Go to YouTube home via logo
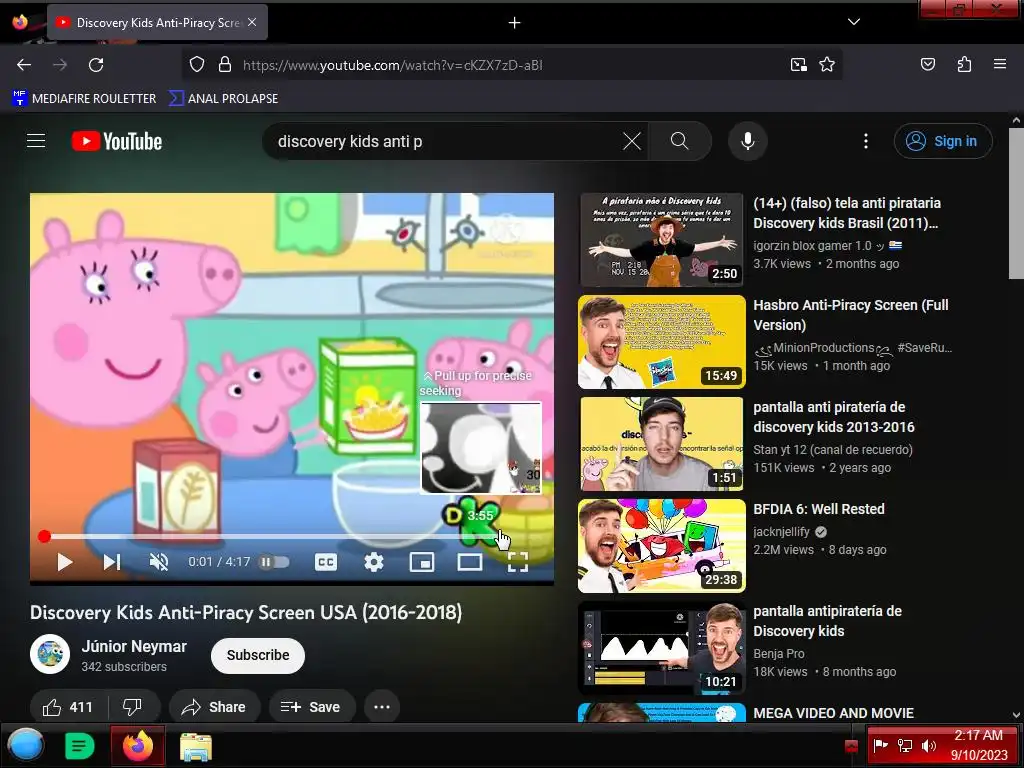This screenshot has height=768, width=1024. pos(117,141)
